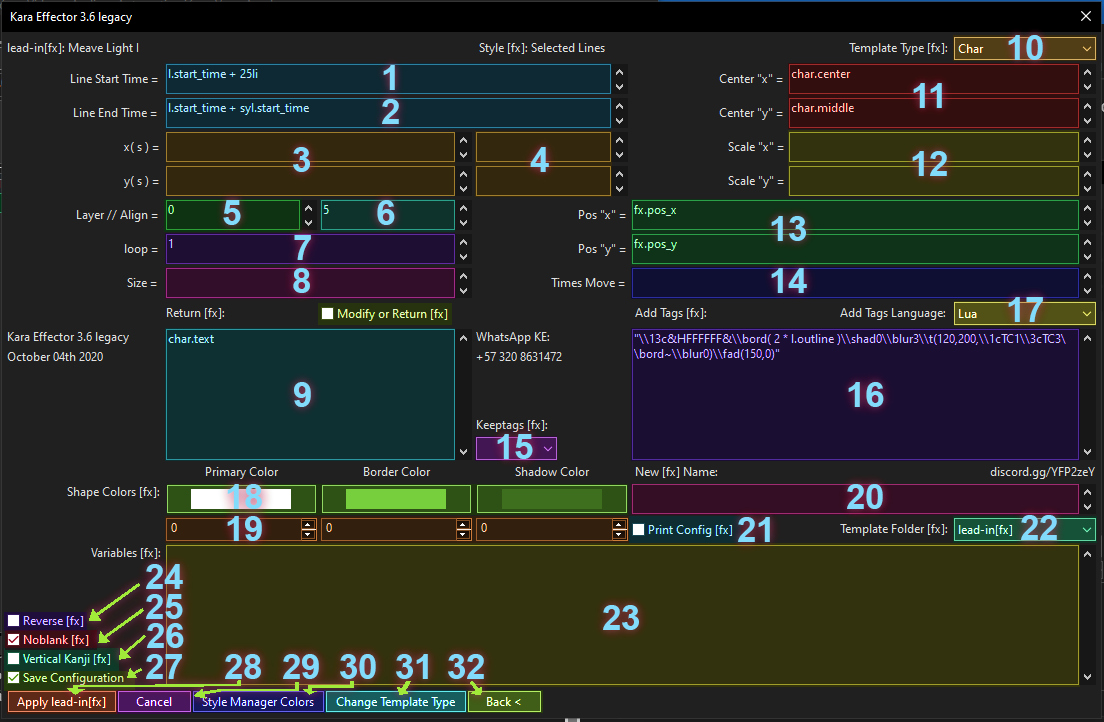Go back with the Back < button

[x=504, y=702]
